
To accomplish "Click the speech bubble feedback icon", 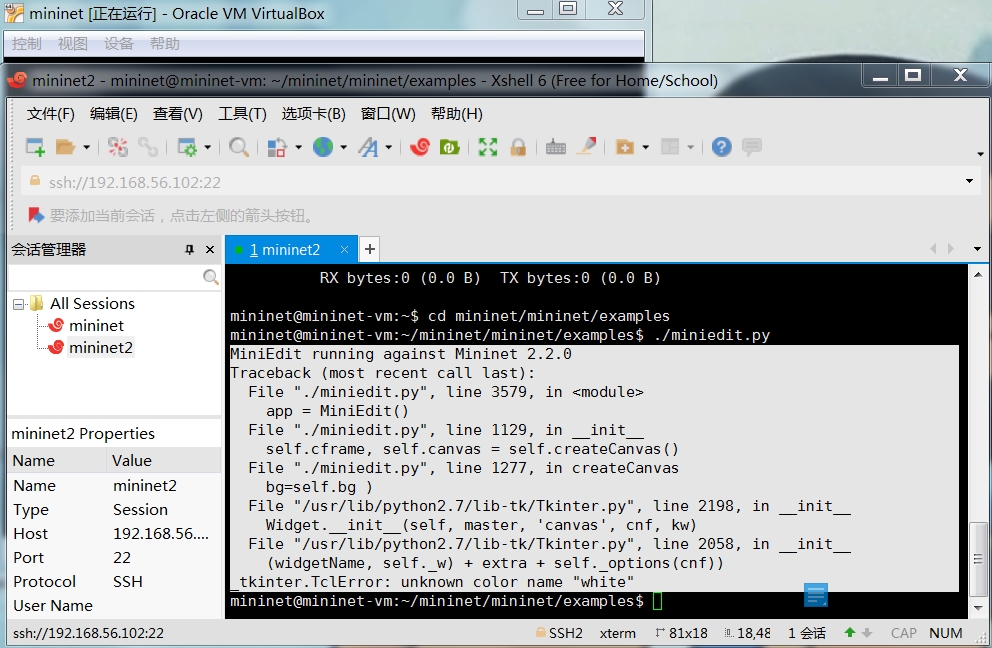I will (752, 147).
